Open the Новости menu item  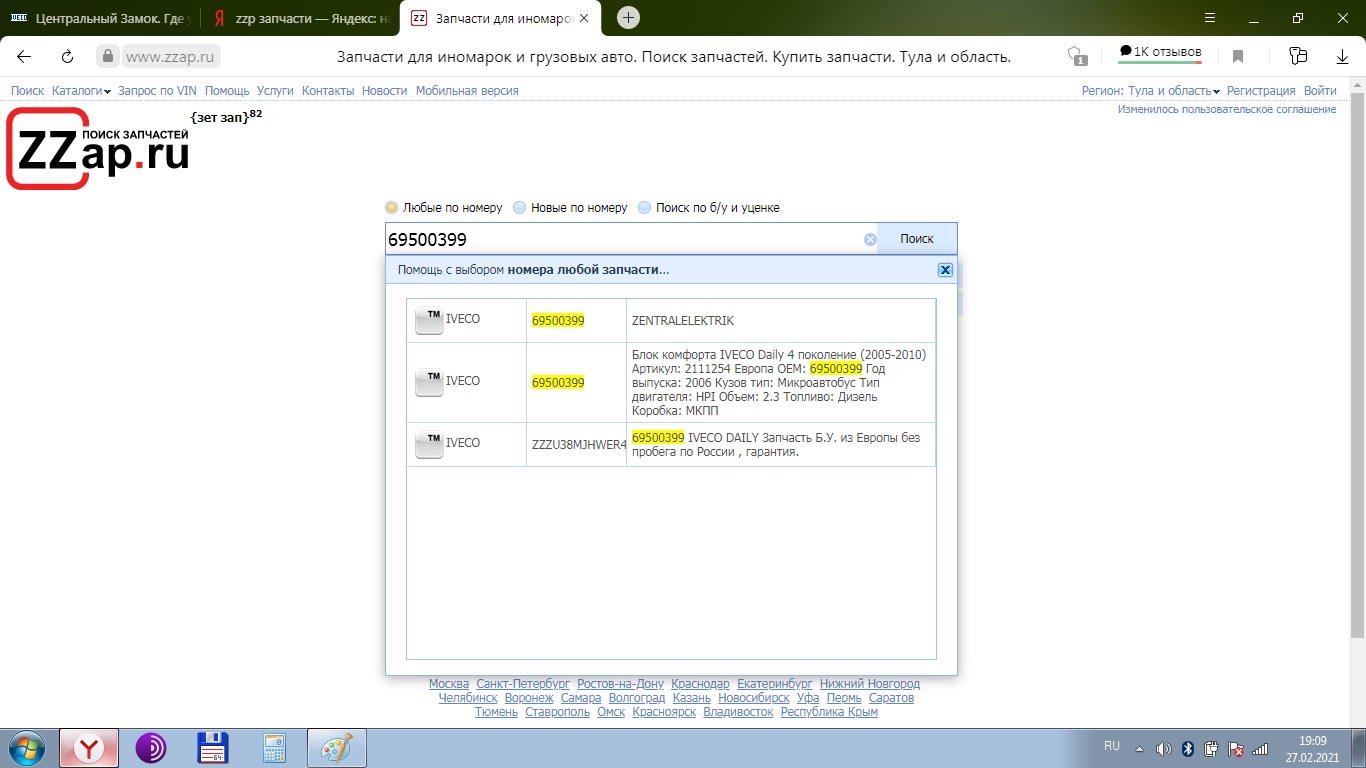[385, 91]
